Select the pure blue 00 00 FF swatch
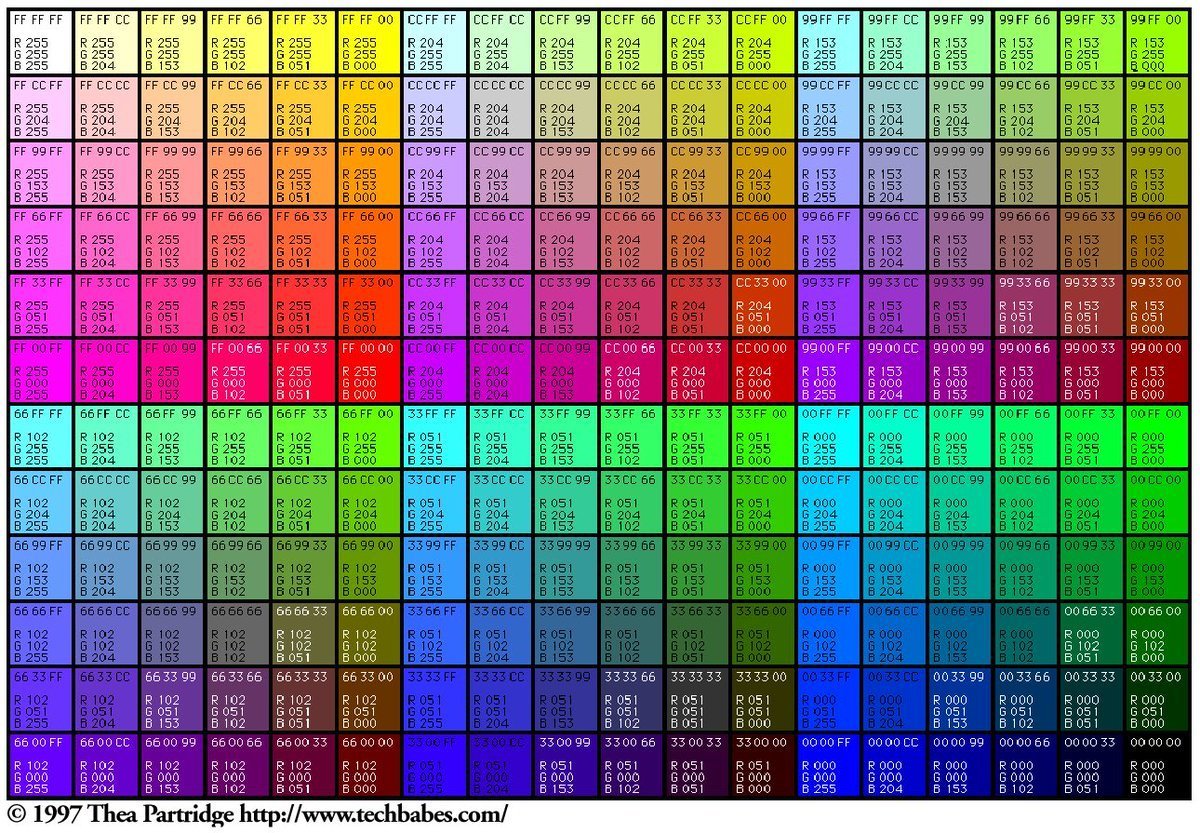The image size is (1200, 833). pyautogui.click(x=828, y=764)
